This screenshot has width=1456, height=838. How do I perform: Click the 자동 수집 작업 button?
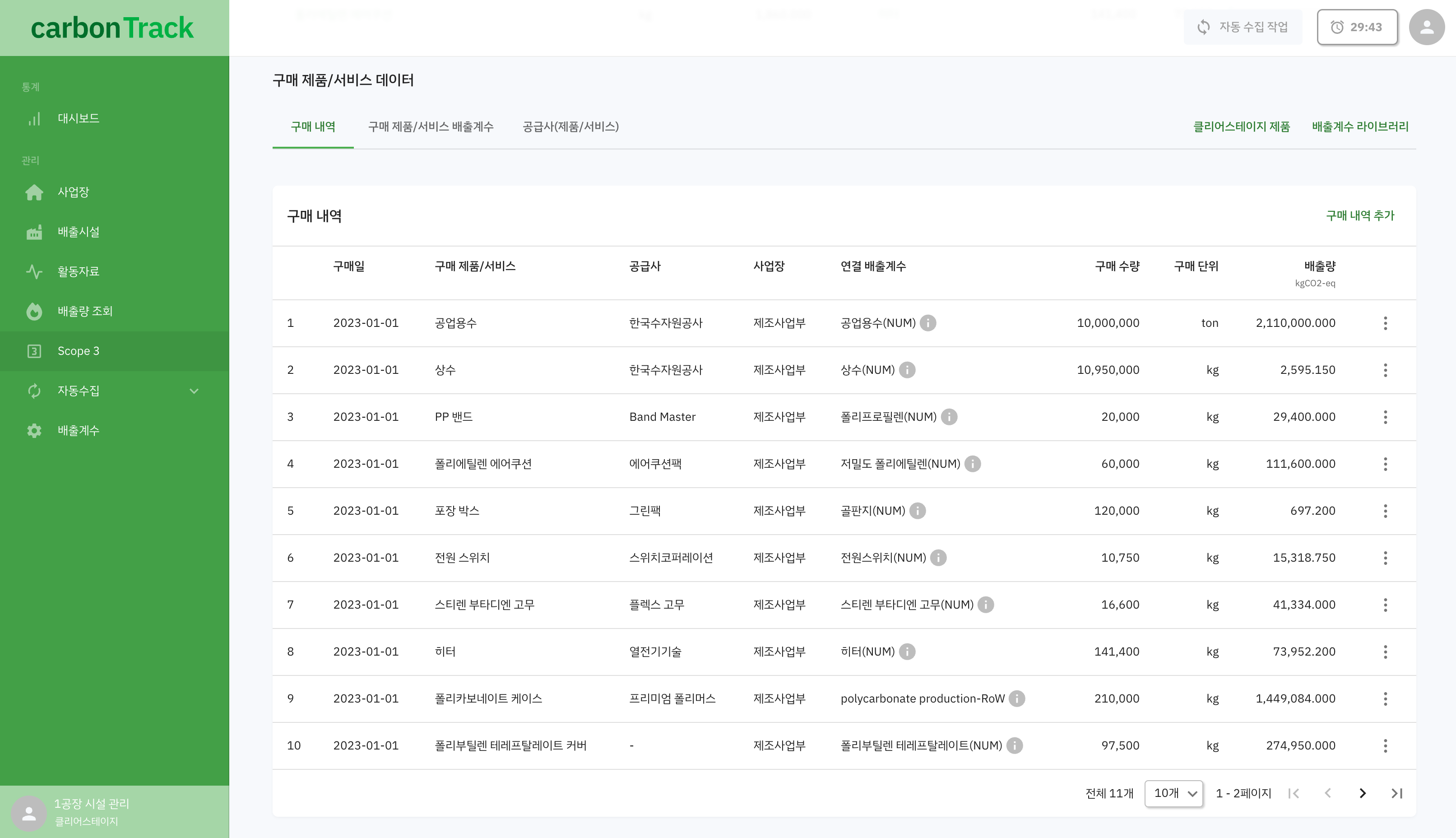tap(1243, 27)
